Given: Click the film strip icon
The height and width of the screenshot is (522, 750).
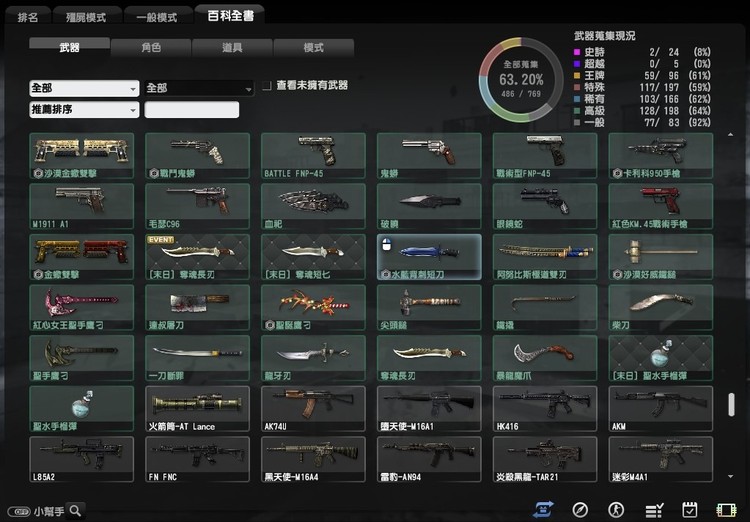Looking at the screenshot, I should (x=726, y=511).
